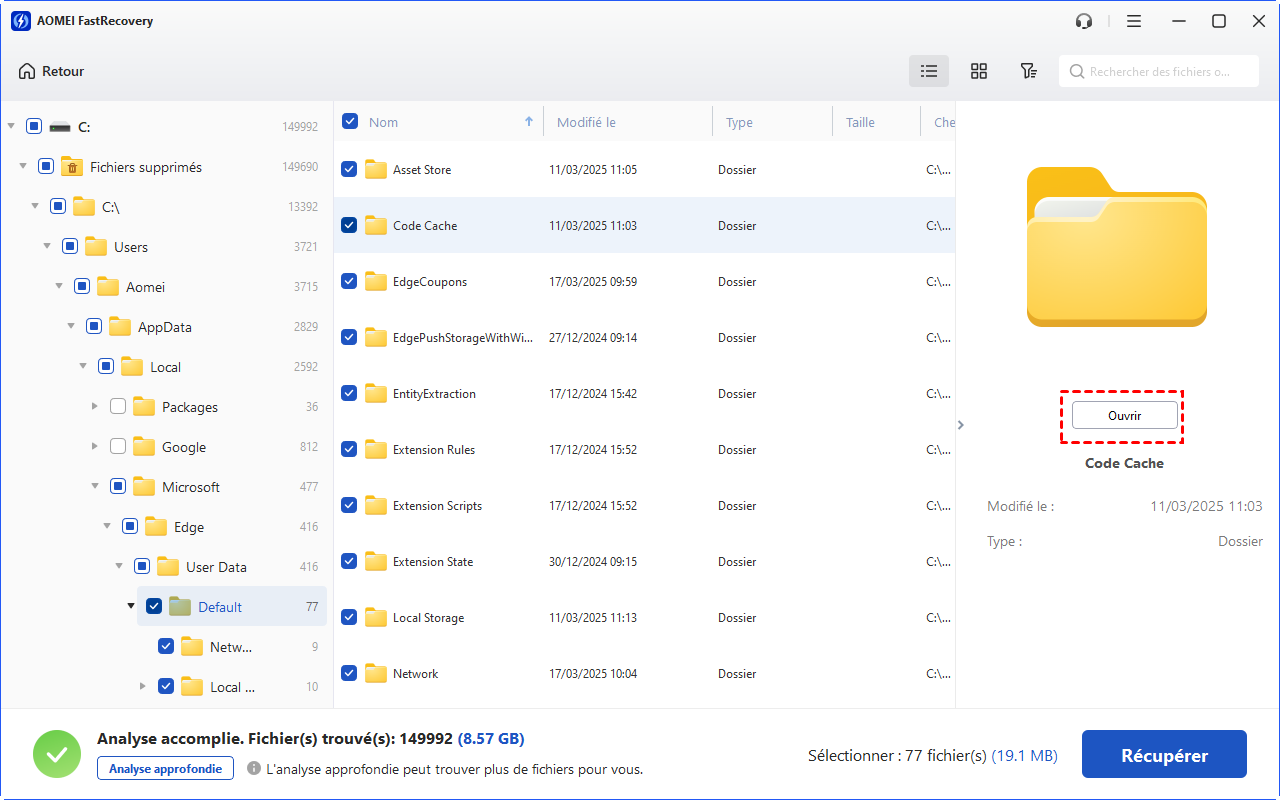Collapse the preview panel arrow
This screenshot has width=1280, height=800.
pos(961,425)
